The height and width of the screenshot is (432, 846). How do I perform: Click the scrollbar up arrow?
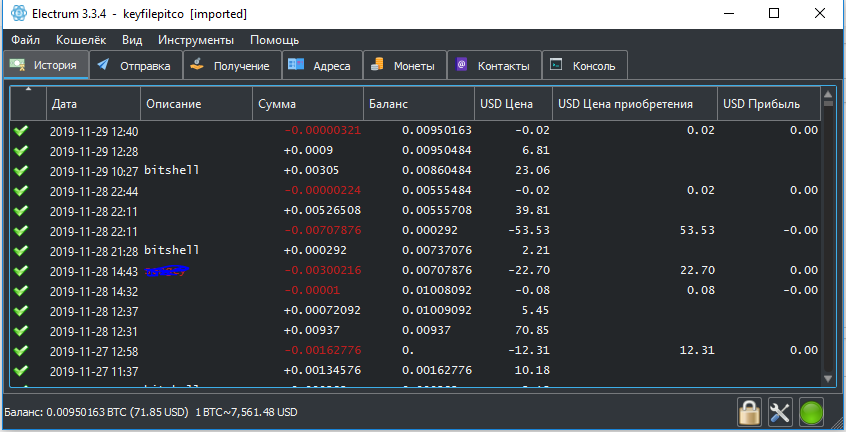(x=829, y=95)
